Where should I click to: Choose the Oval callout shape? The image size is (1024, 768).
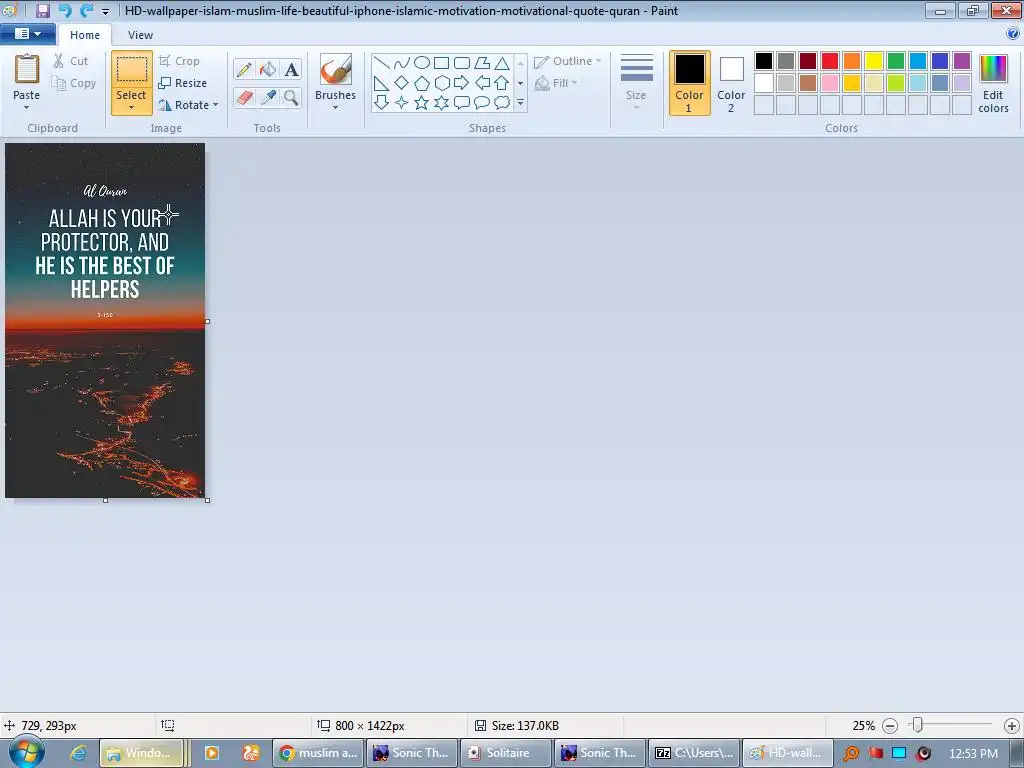point(482,103)
